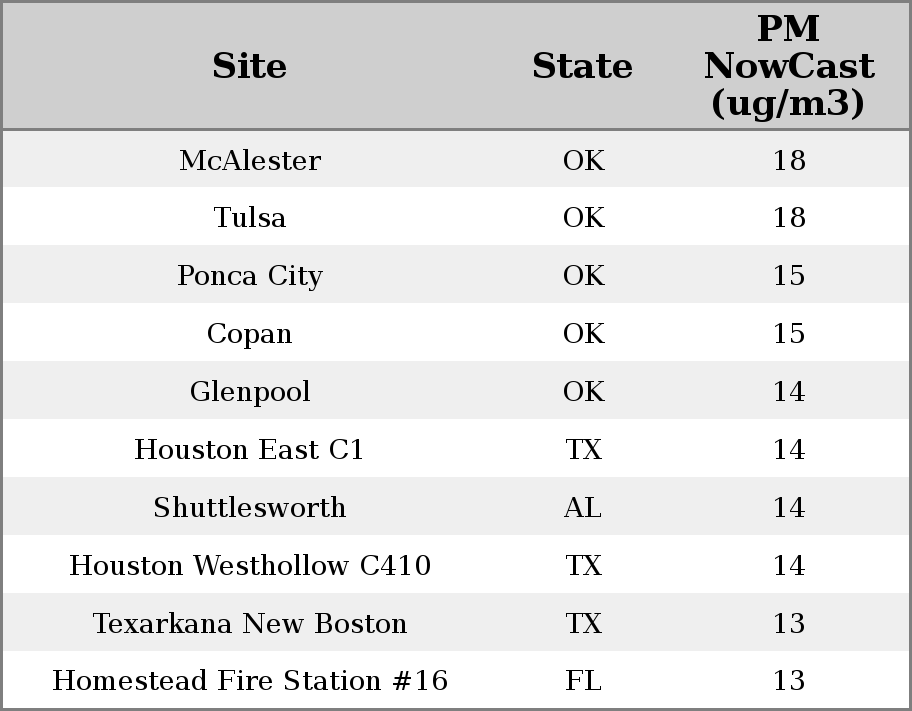912x711 pixels.
Task: Select the McAlester site cell
Action: (x=250, y=160)
